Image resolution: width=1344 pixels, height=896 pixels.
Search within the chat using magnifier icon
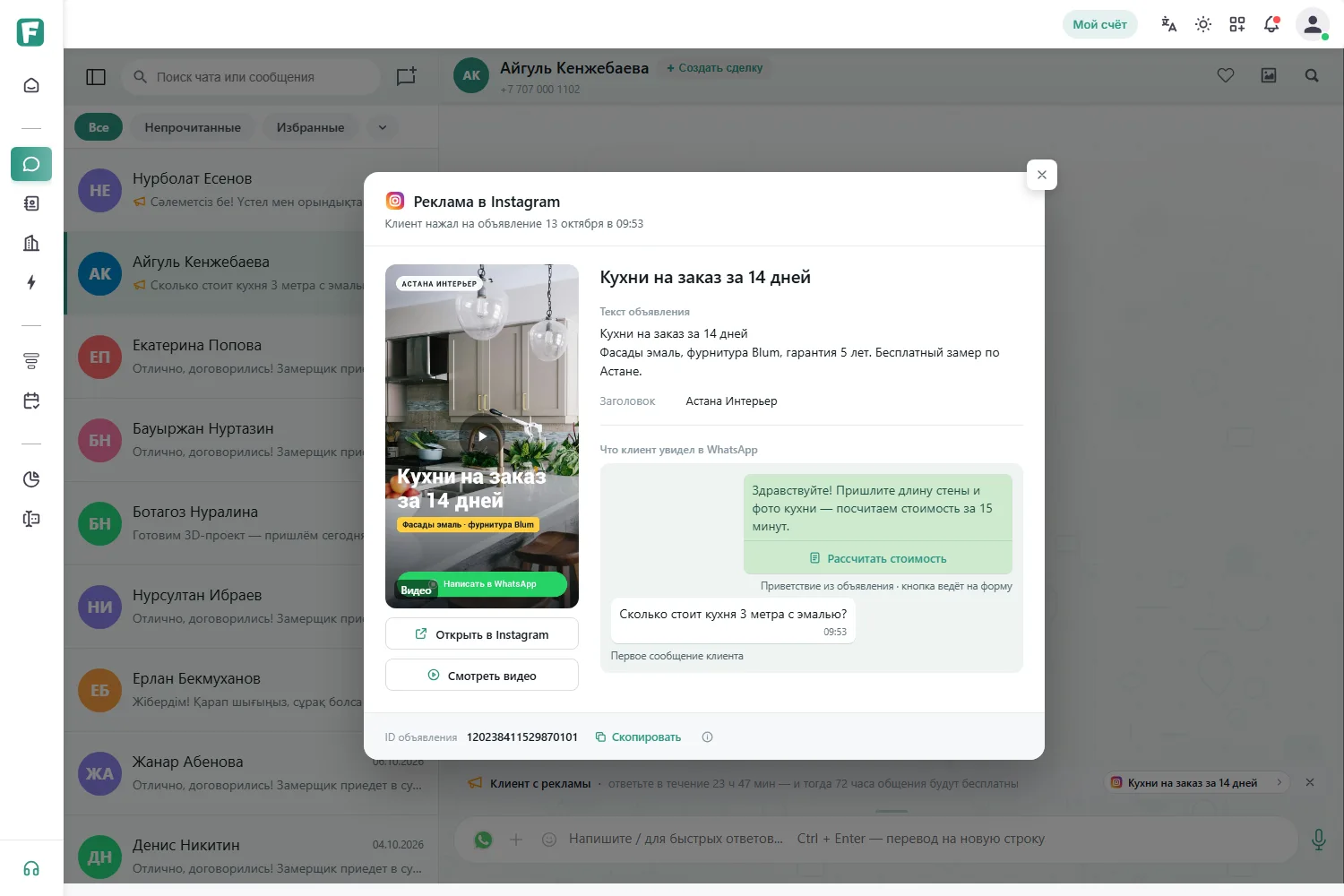coord(1312,75)
